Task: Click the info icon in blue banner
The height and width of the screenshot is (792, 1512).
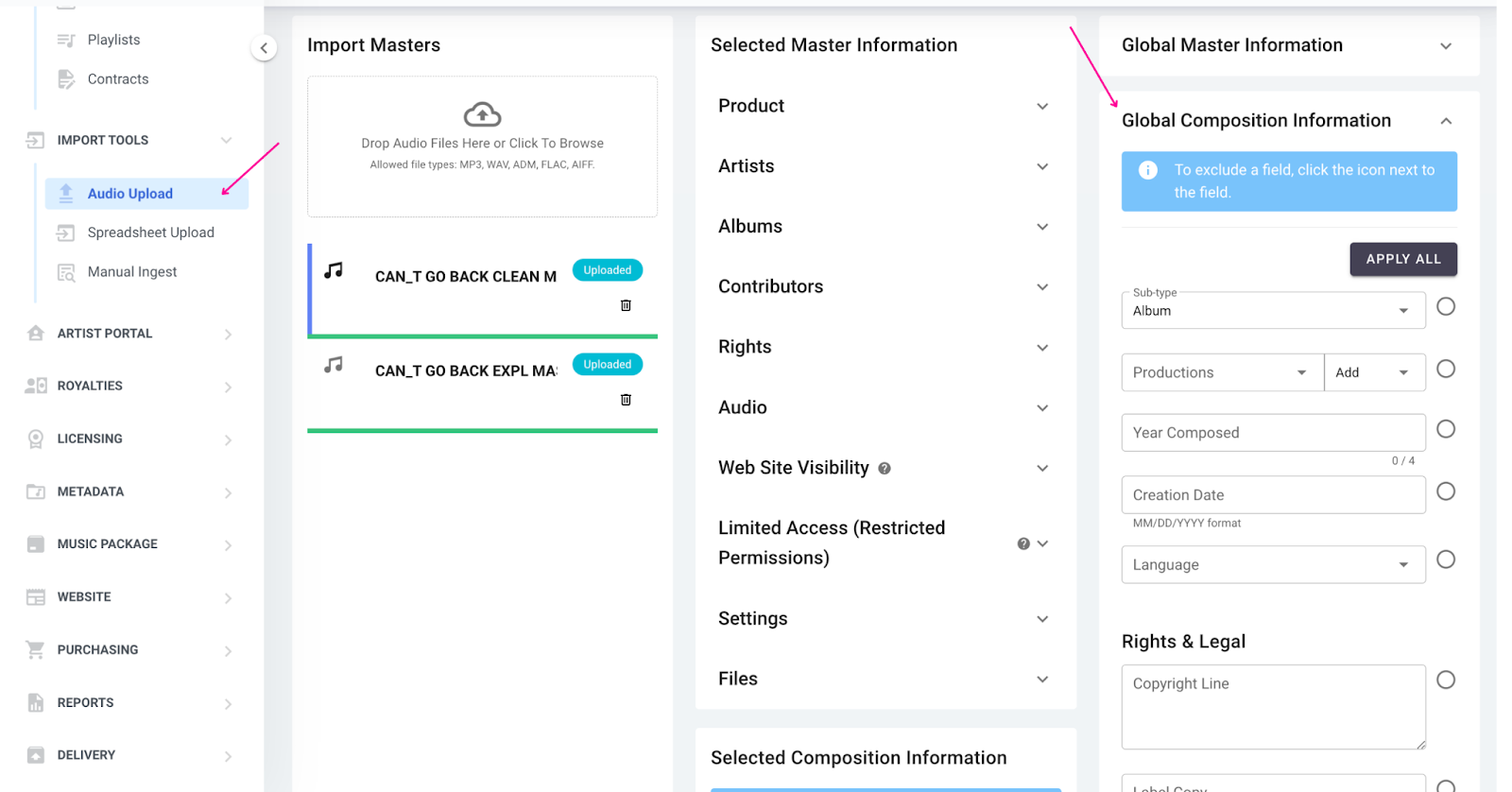Action: (1148, 170)
